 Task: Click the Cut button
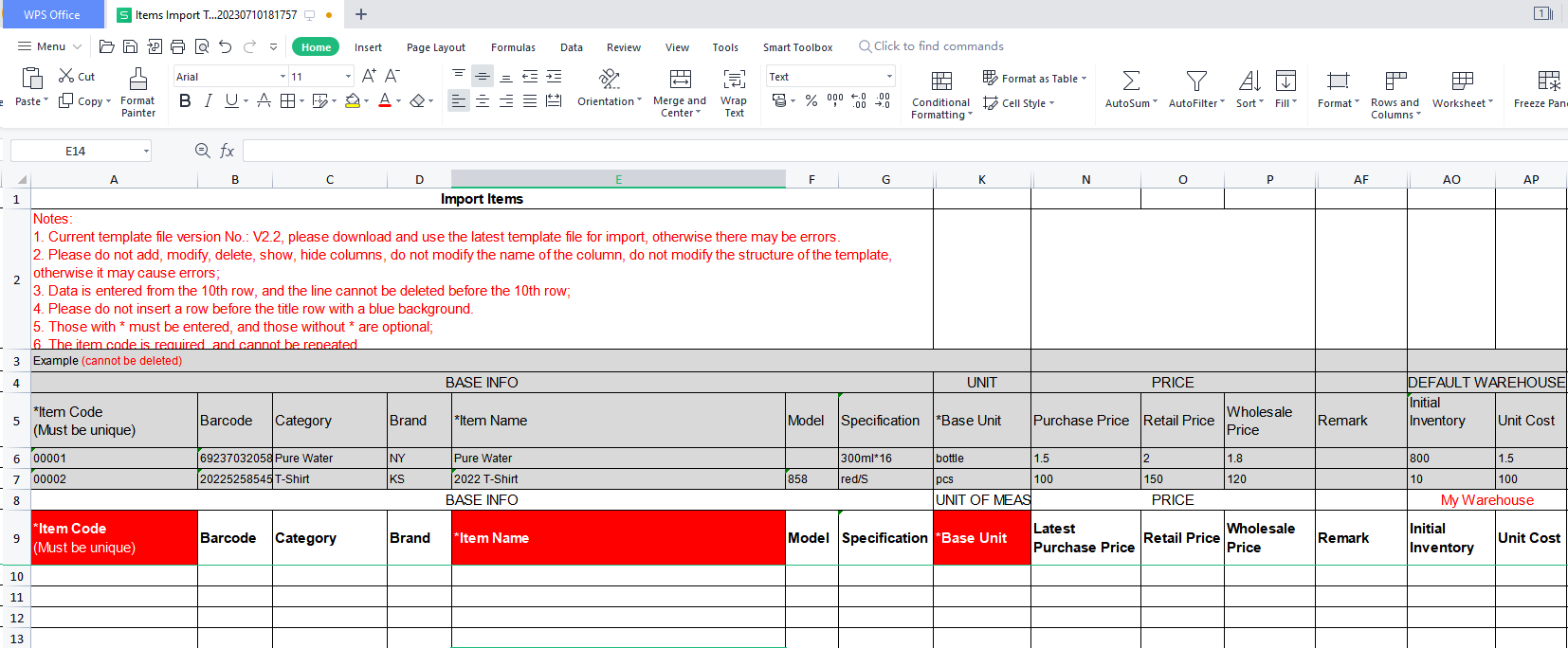tap(77, 76)
